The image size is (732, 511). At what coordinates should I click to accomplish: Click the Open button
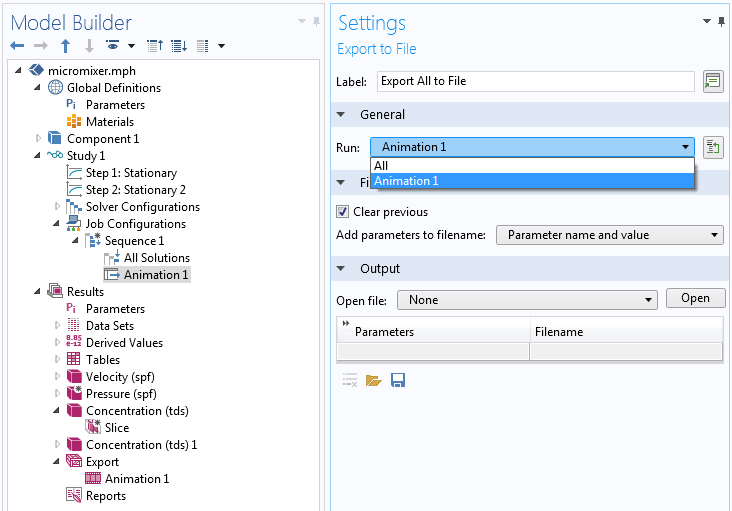click(696, 298)
